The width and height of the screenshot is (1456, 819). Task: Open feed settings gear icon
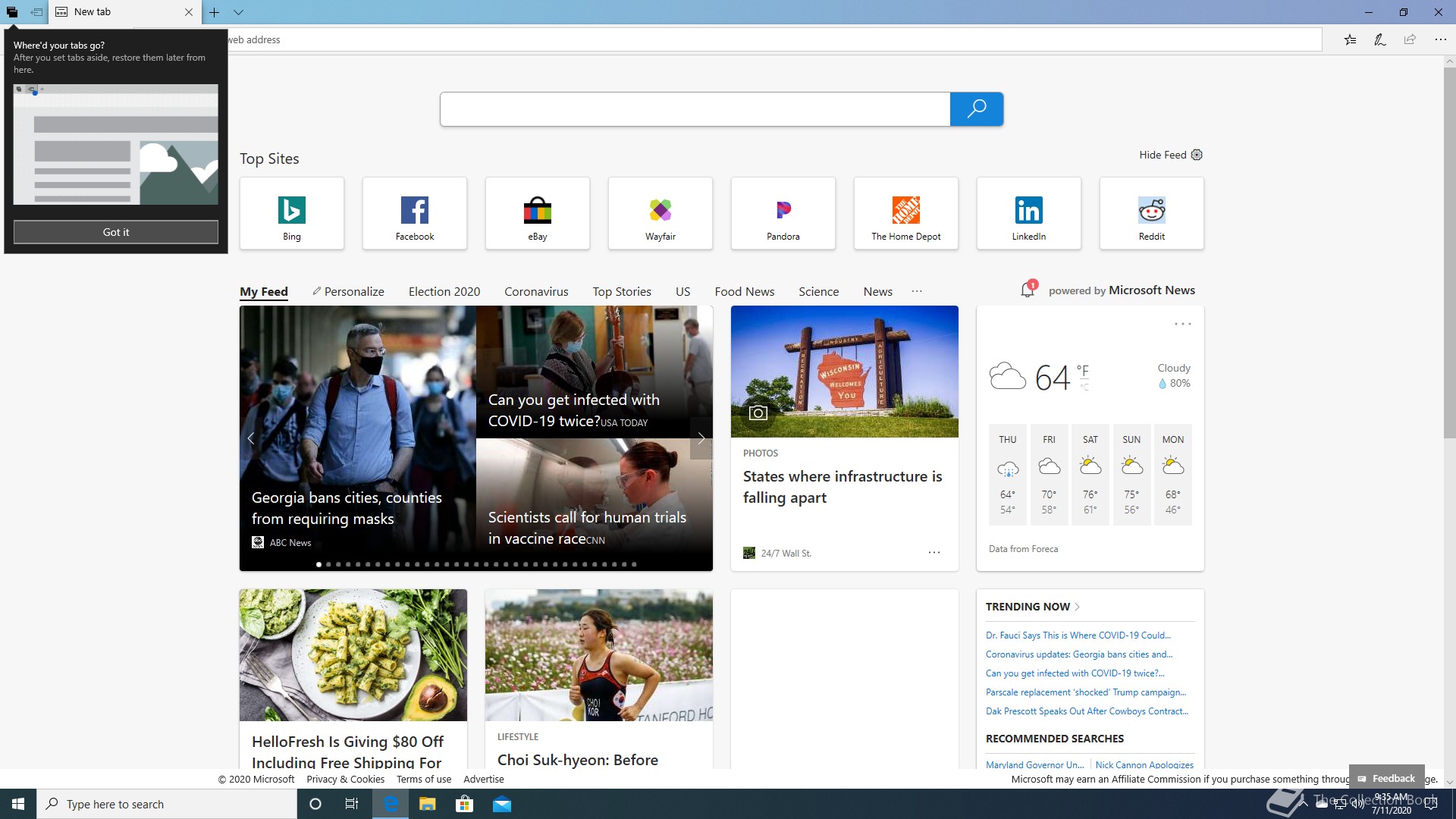point(1197,155)
